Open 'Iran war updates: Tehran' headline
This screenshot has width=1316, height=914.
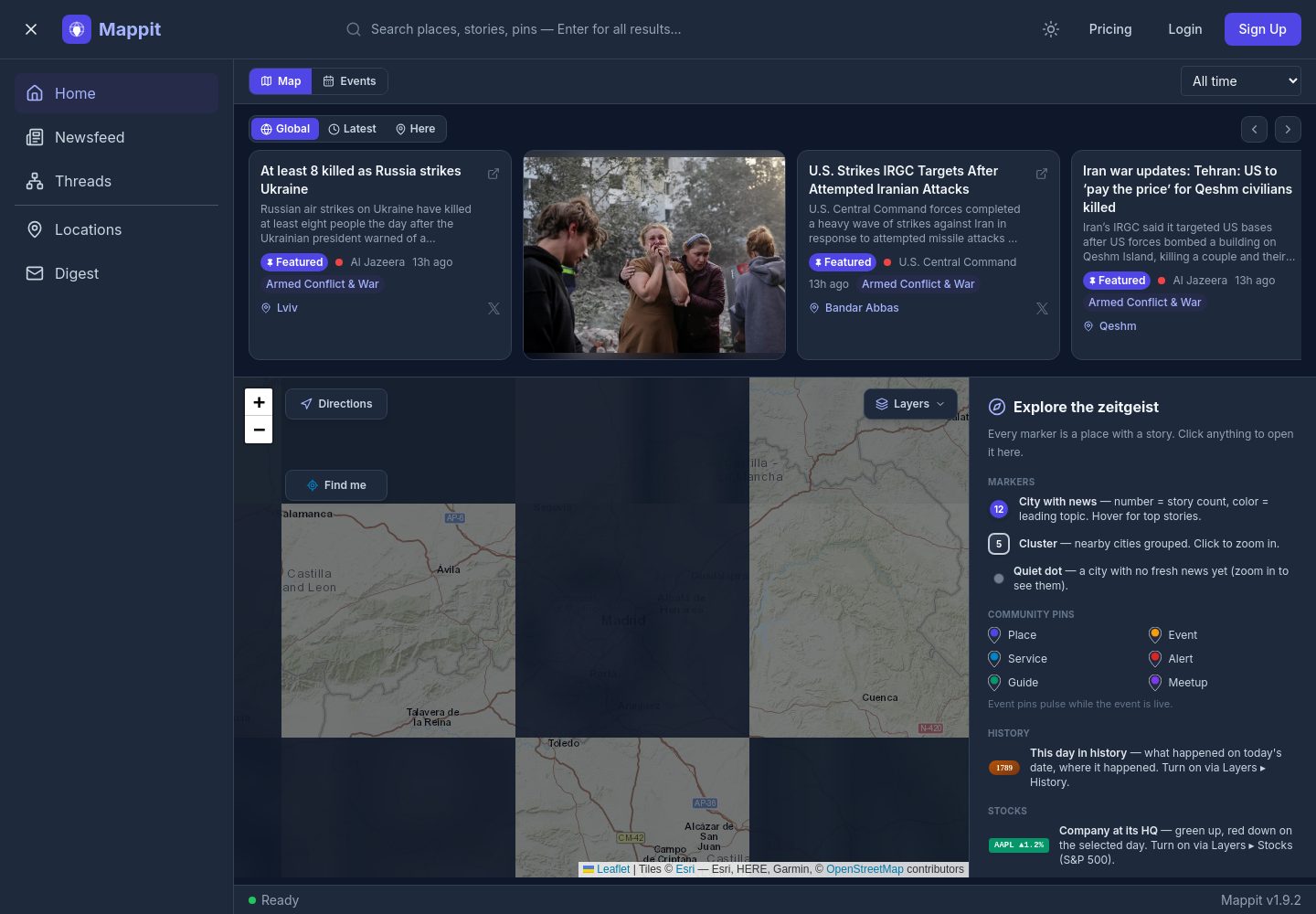(1187, 189)
